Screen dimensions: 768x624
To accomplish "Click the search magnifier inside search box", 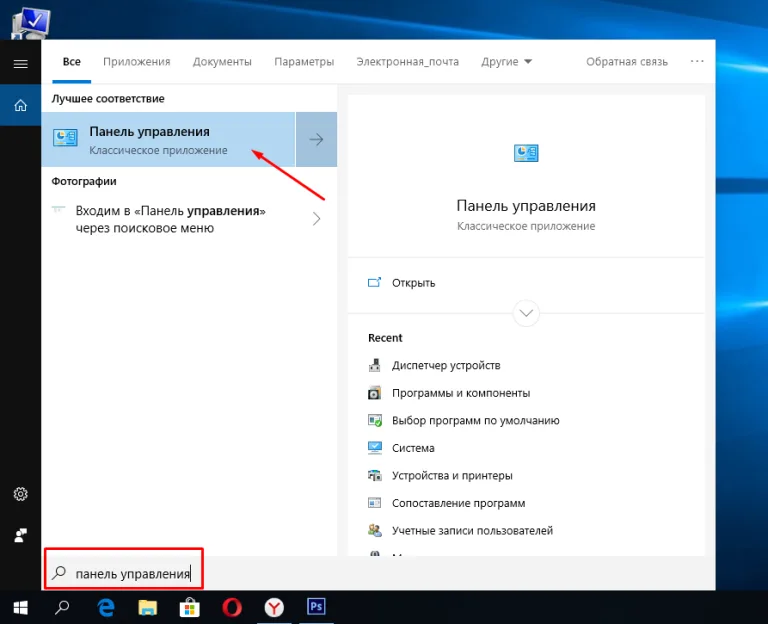I will coord(59,573).
